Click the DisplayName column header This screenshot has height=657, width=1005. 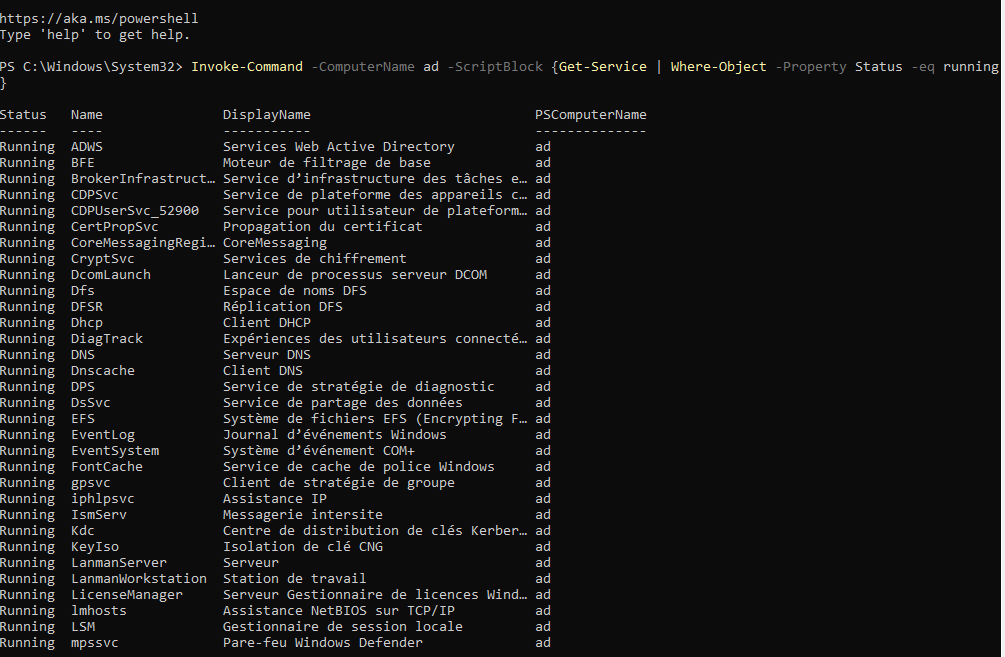[267, 114]
